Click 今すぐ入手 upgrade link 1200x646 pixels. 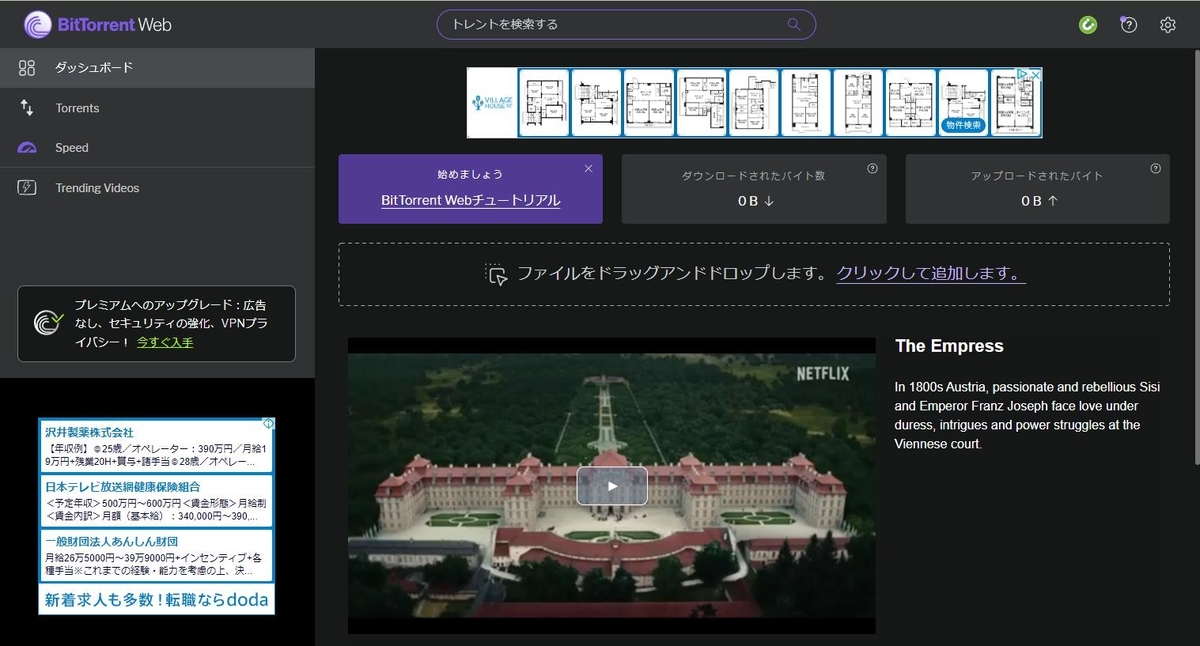coord(165,342)
